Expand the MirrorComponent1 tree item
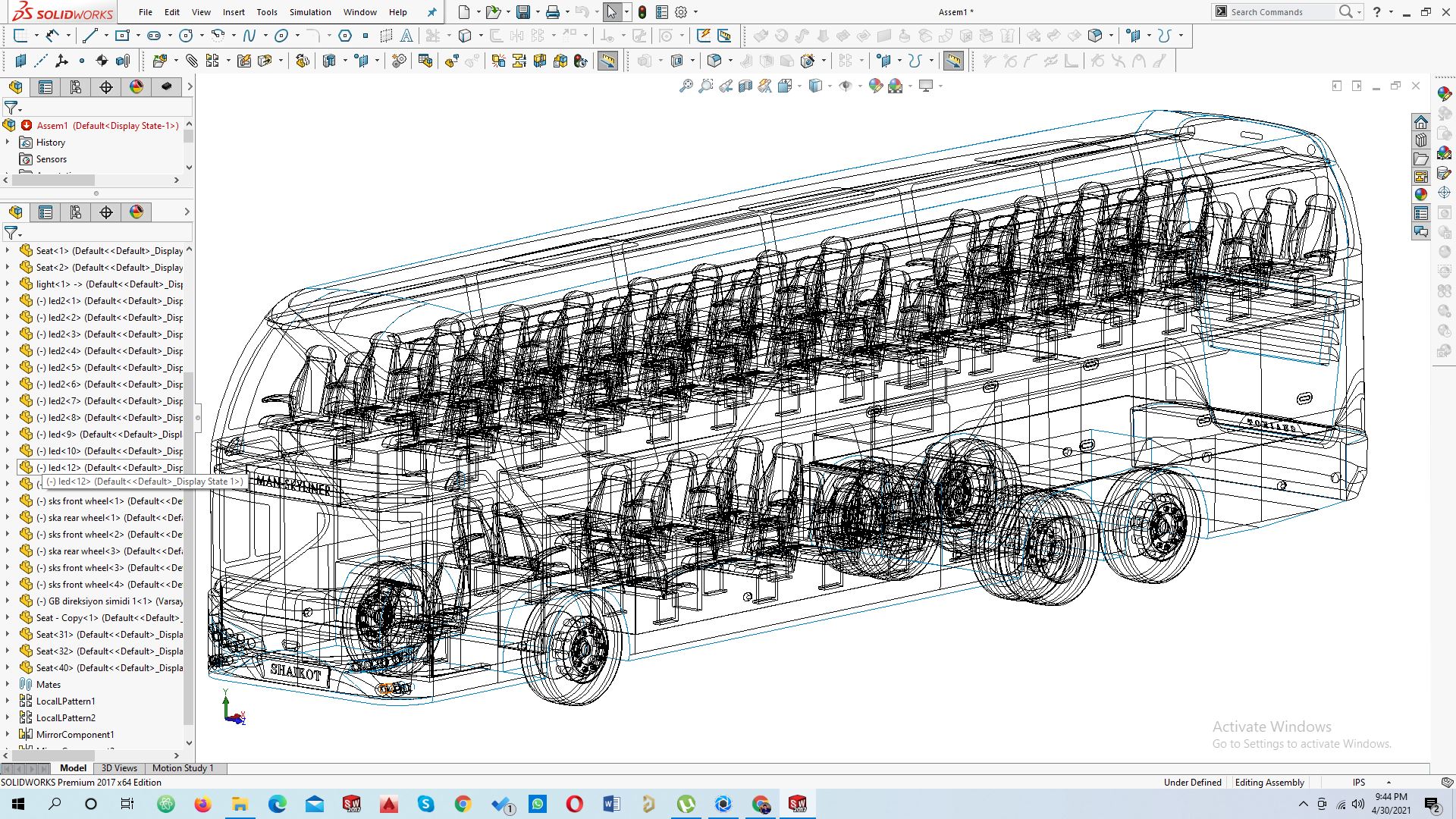Image resolution: width=1456 pixels, height=819 pixels. [x=8, y=734]
